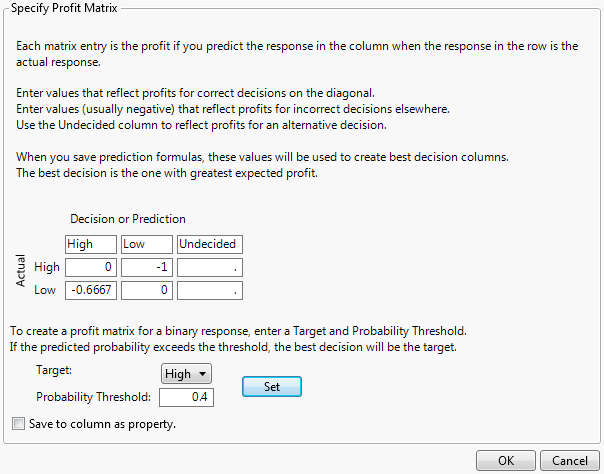604x474 pixels.
Task: Click the Actual Low row label
Action: pyautogui.click(x=48, y=290)
